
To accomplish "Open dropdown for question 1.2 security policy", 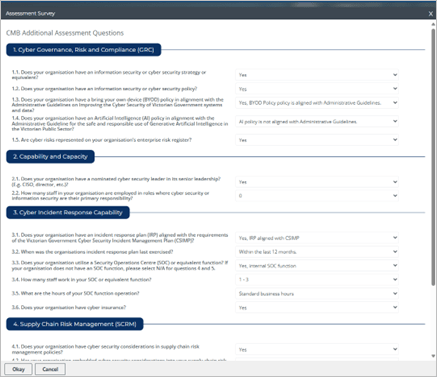I will click(317, 89).
